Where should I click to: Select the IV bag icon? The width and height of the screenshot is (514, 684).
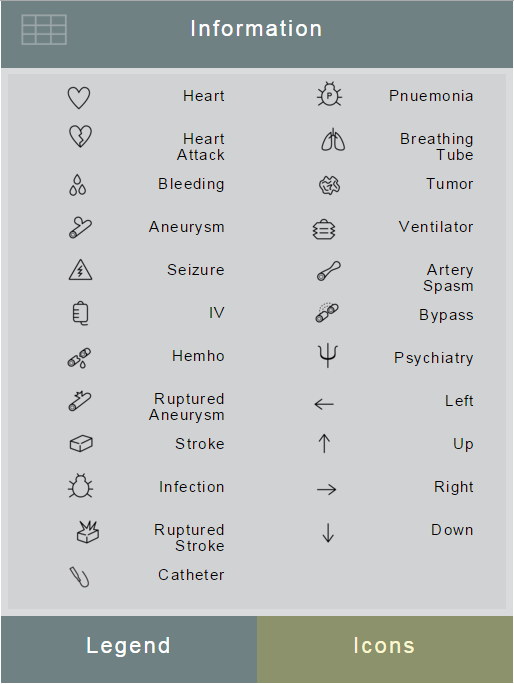[80, 314]
